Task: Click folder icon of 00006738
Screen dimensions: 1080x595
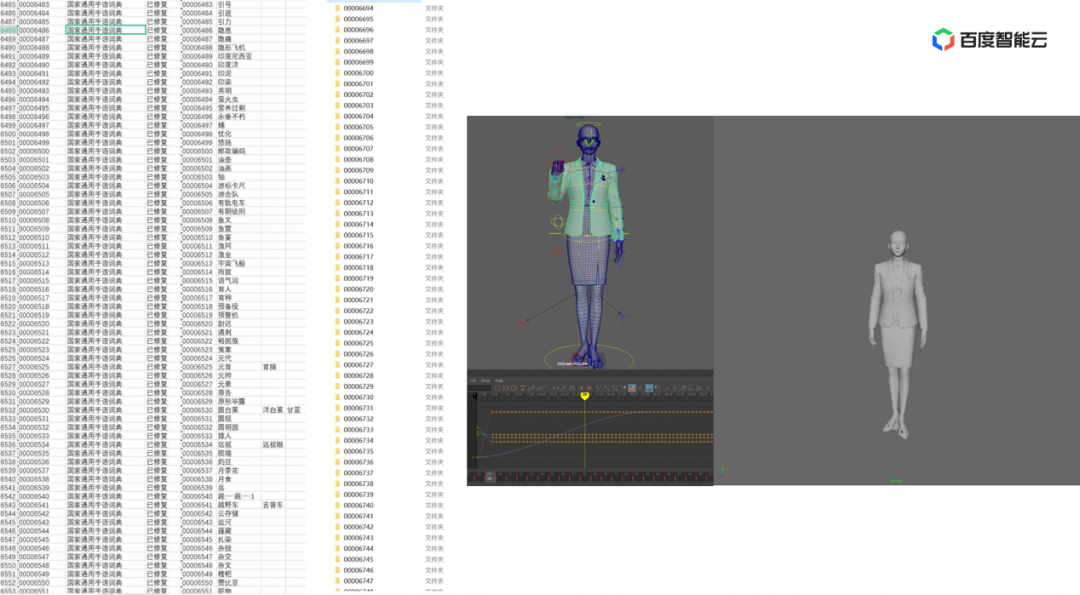Action: click(x=338, y=483)
